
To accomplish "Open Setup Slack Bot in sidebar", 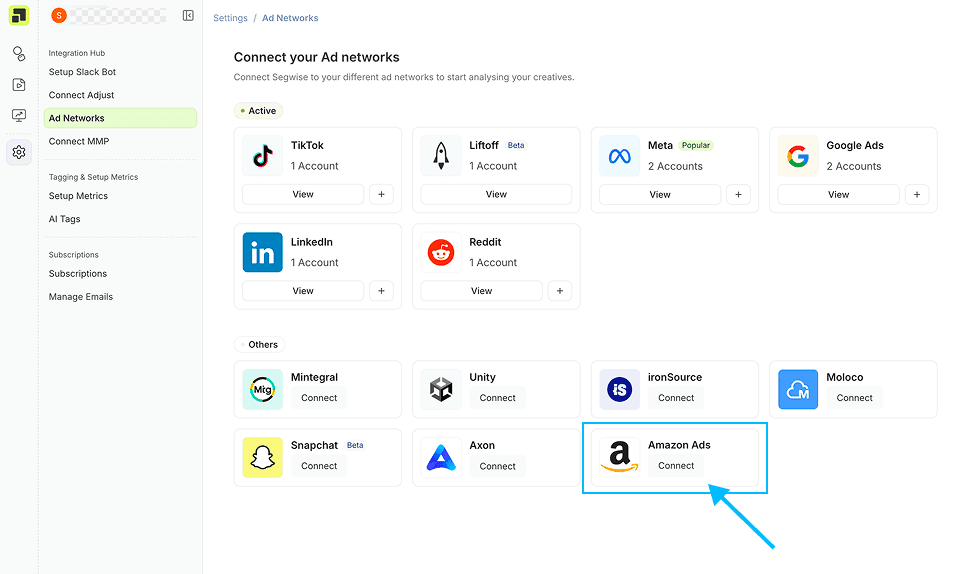I will pyautogui.click(x=82, y=72).
